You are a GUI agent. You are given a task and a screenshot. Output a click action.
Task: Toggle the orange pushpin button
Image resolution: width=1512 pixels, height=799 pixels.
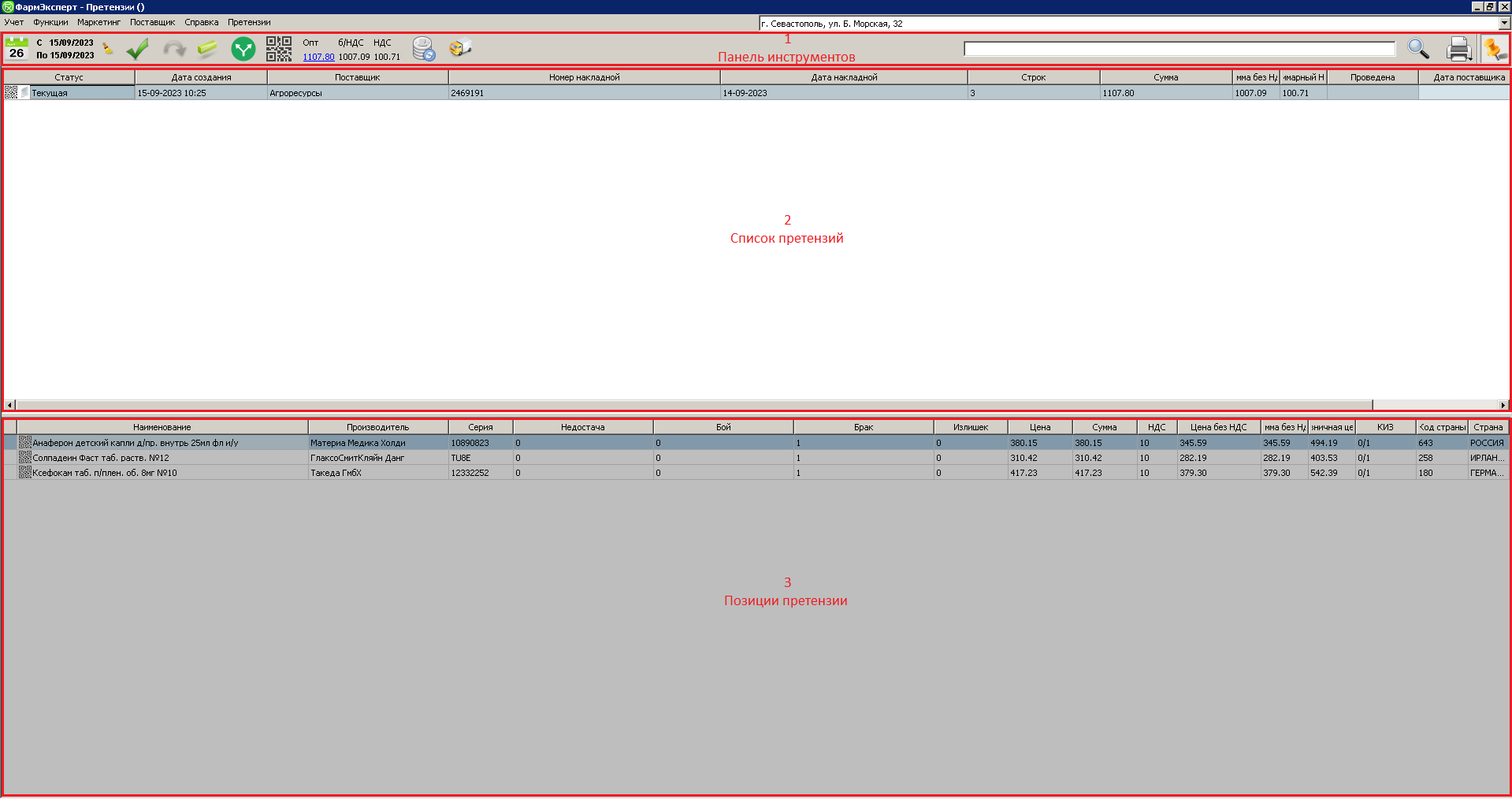(x=1494, y=49)
